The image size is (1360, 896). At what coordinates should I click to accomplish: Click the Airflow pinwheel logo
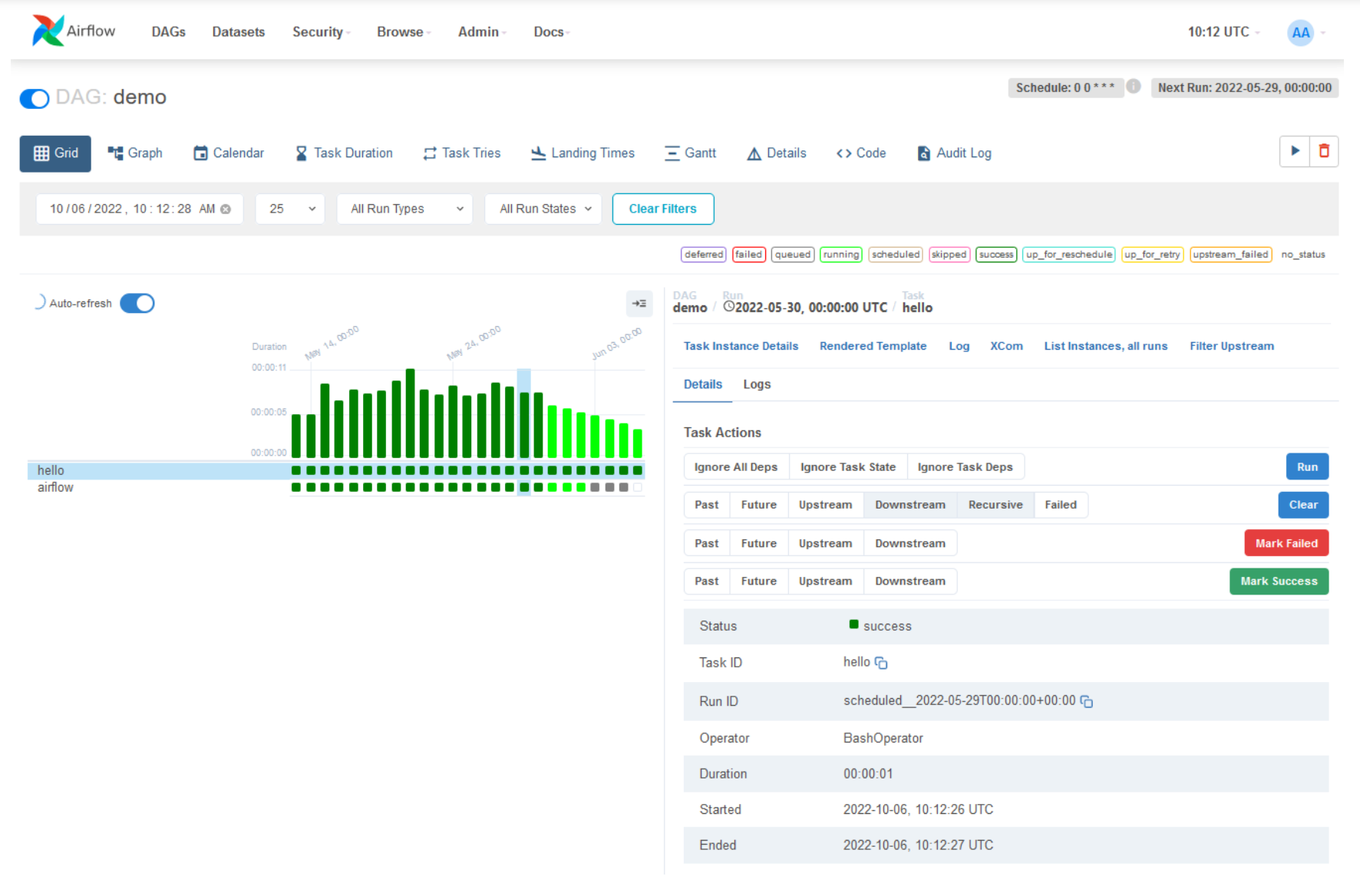pyautogui.click(x=48, y=31)
